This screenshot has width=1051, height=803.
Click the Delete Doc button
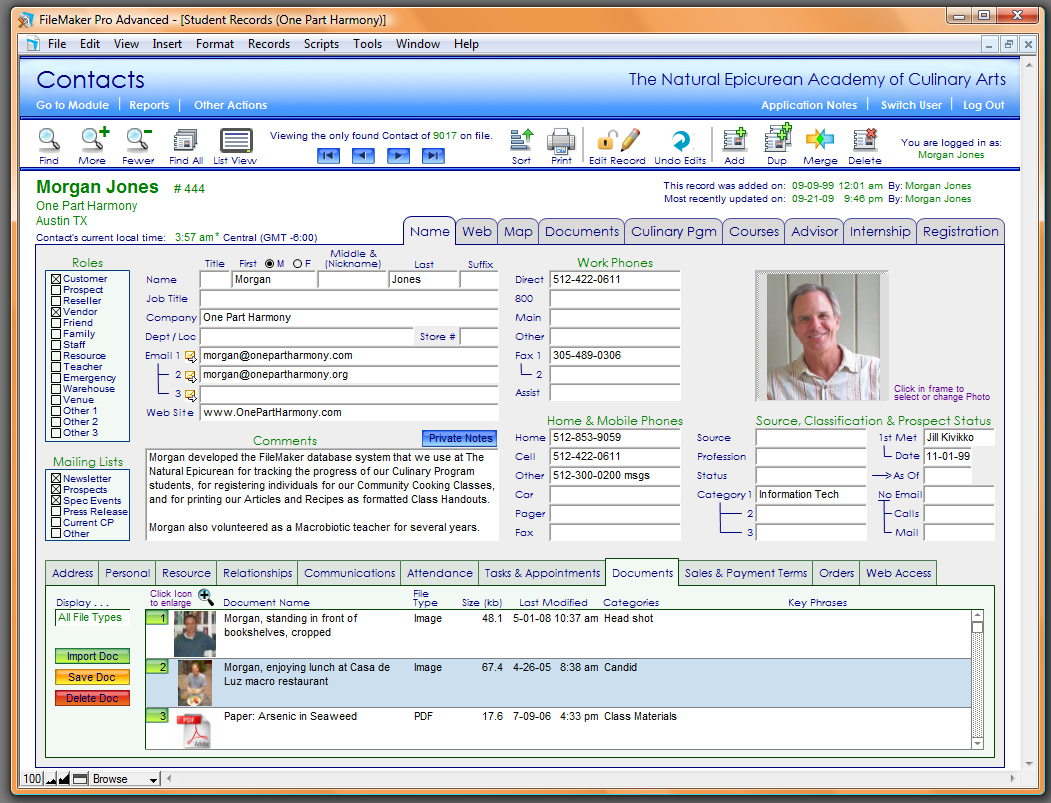click(x=92, y=698)
